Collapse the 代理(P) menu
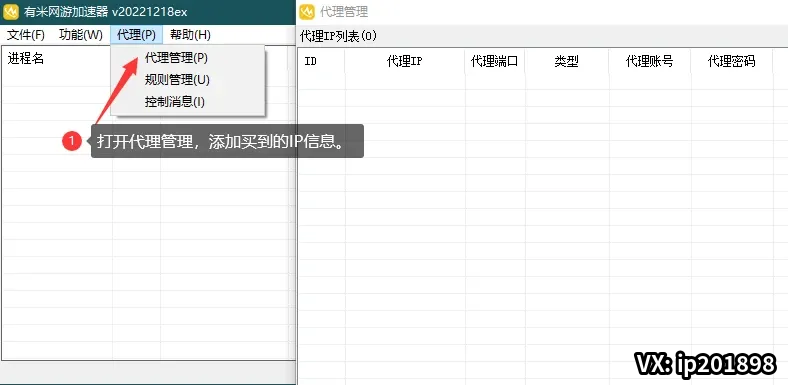Screen dimensions: 788x385 (136, 35)
